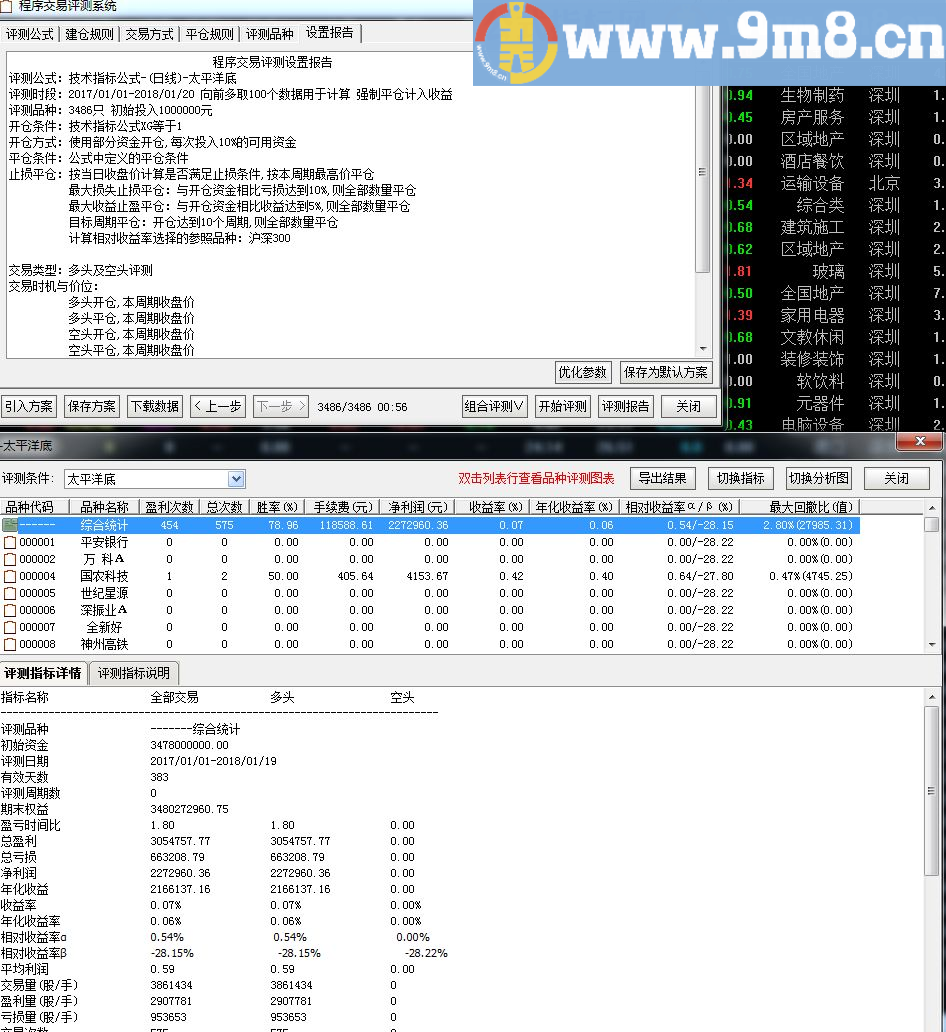Click the icon for 000007 全新好
Screen dimensions: 946x1032
pyautogui.click(x=9, y=628)
